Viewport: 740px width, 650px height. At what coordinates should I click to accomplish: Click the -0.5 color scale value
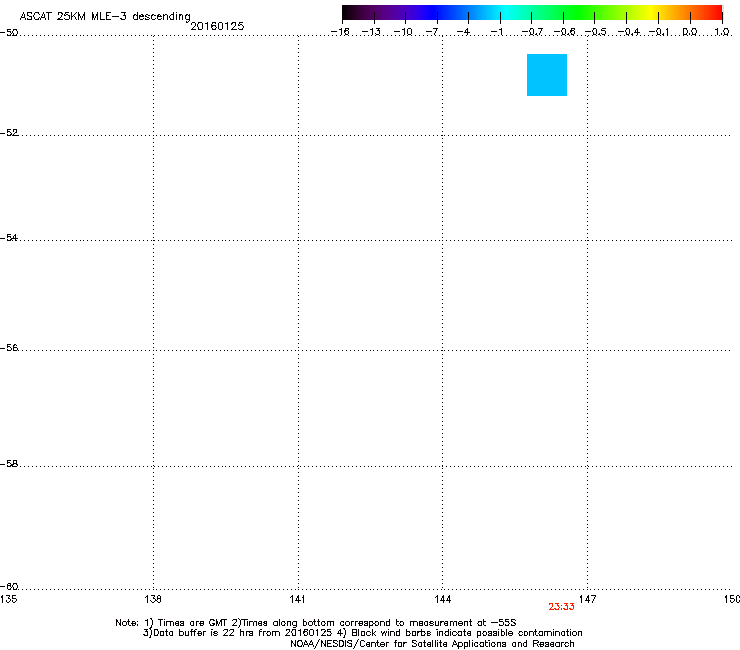[x=596, y=32]
